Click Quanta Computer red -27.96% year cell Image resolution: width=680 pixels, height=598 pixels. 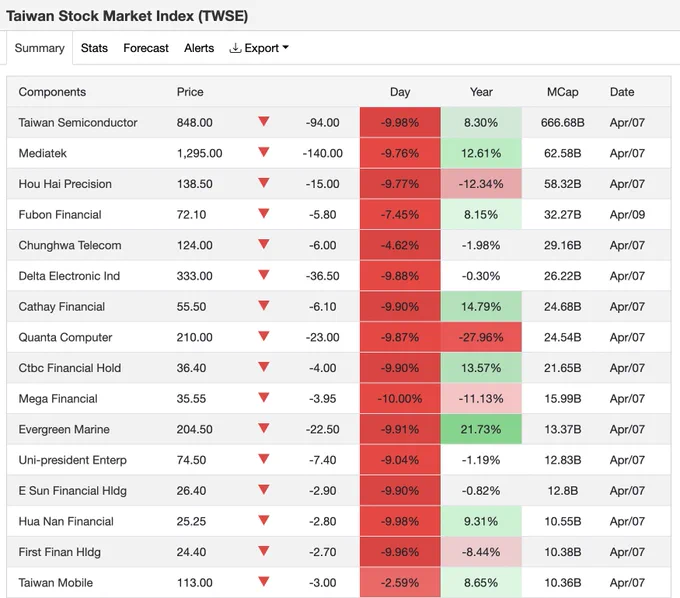(x=481, y=337)
